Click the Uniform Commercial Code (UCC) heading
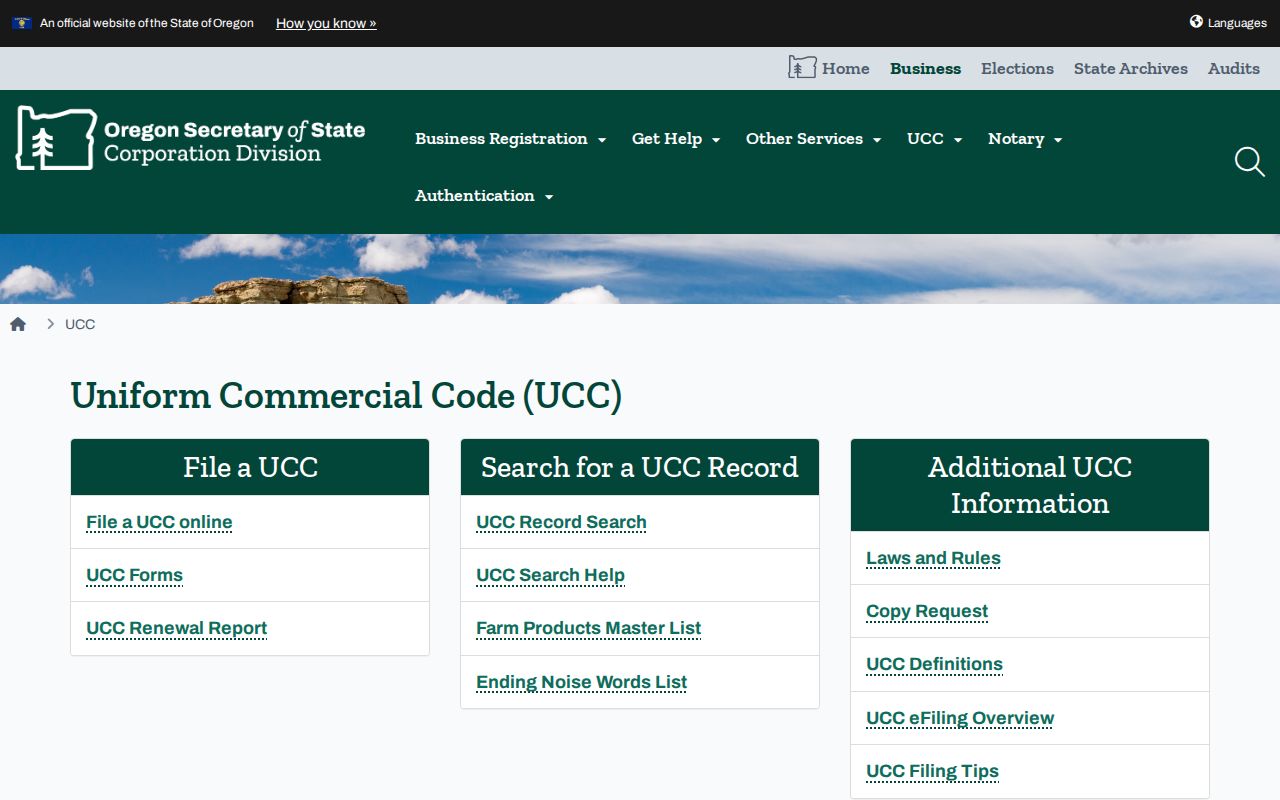This screenshot has width=1280, height=800. tap(346, 396)
